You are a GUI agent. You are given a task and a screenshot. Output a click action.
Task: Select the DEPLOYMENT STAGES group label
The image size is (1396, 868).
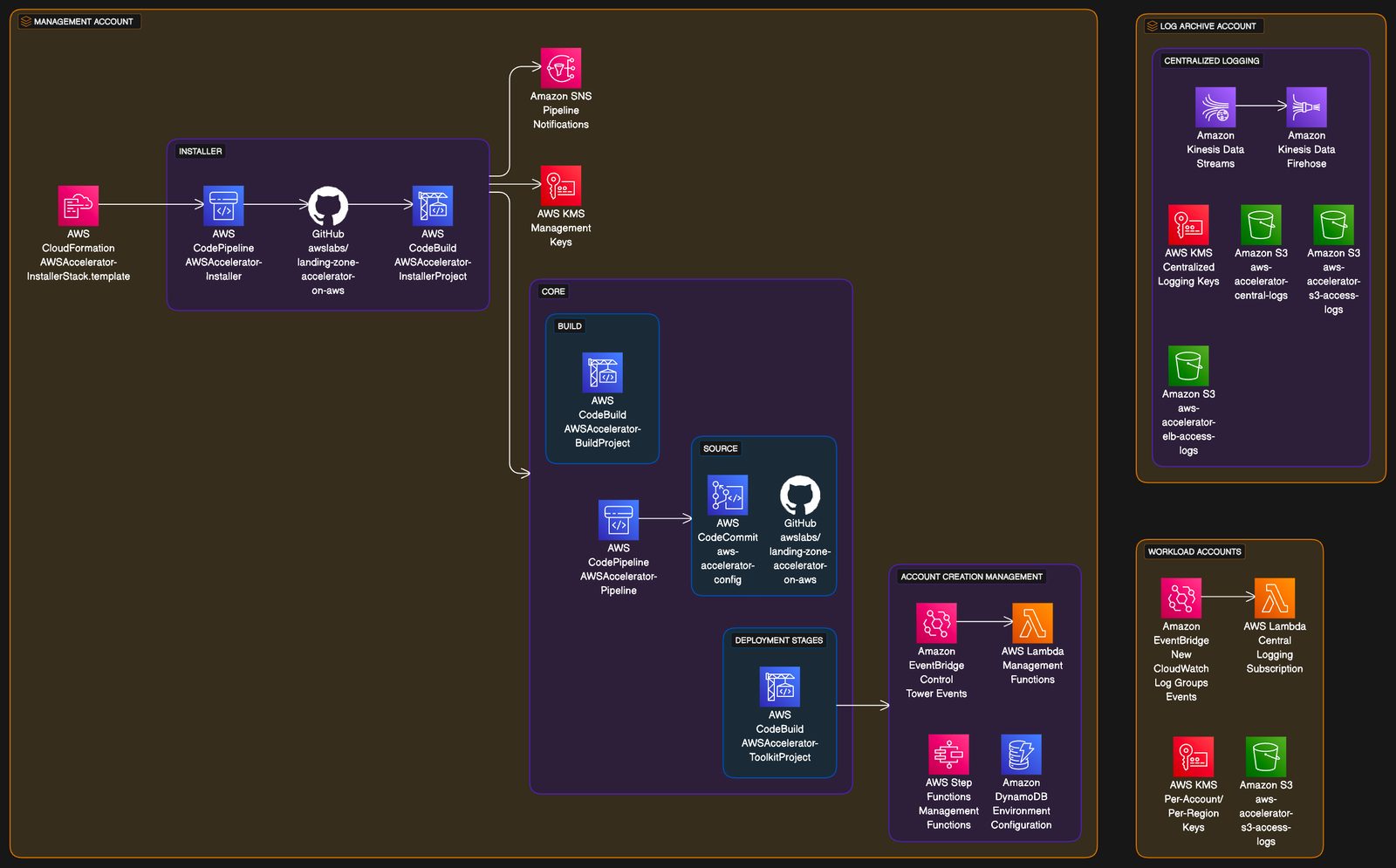click(778, 640)
